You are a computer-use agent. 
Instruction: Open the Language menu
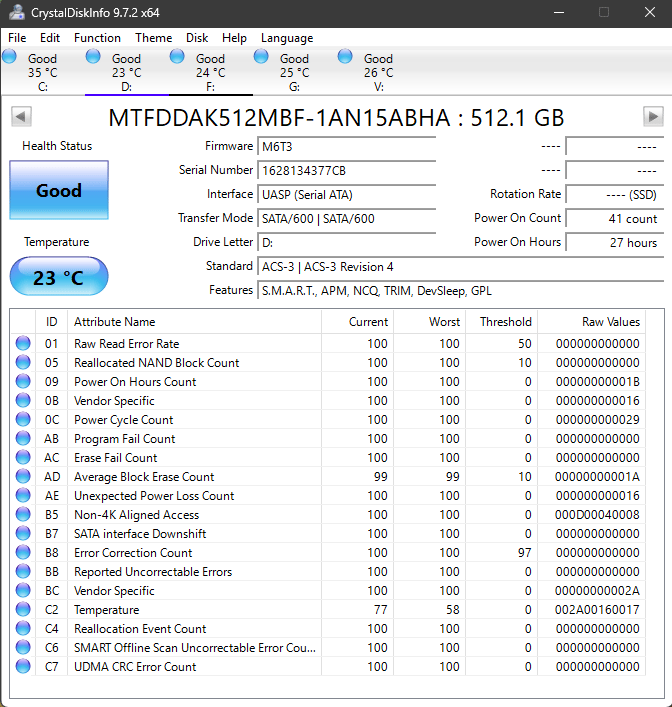(x=287, y=38)
